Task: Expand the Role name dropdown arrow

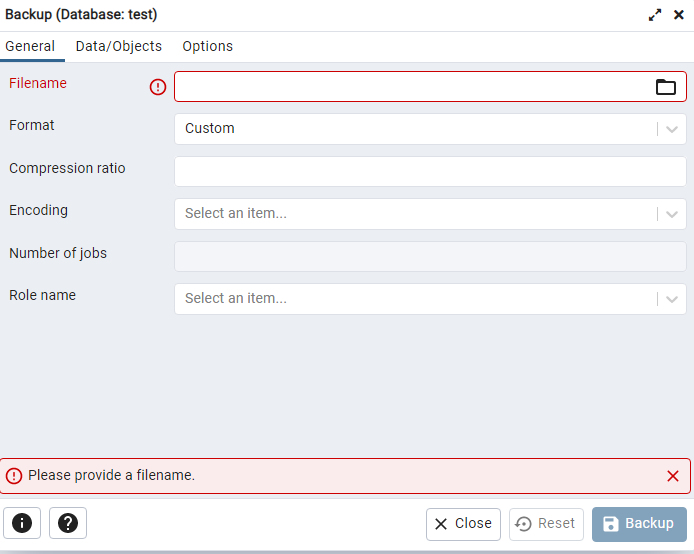Action: 672,299
